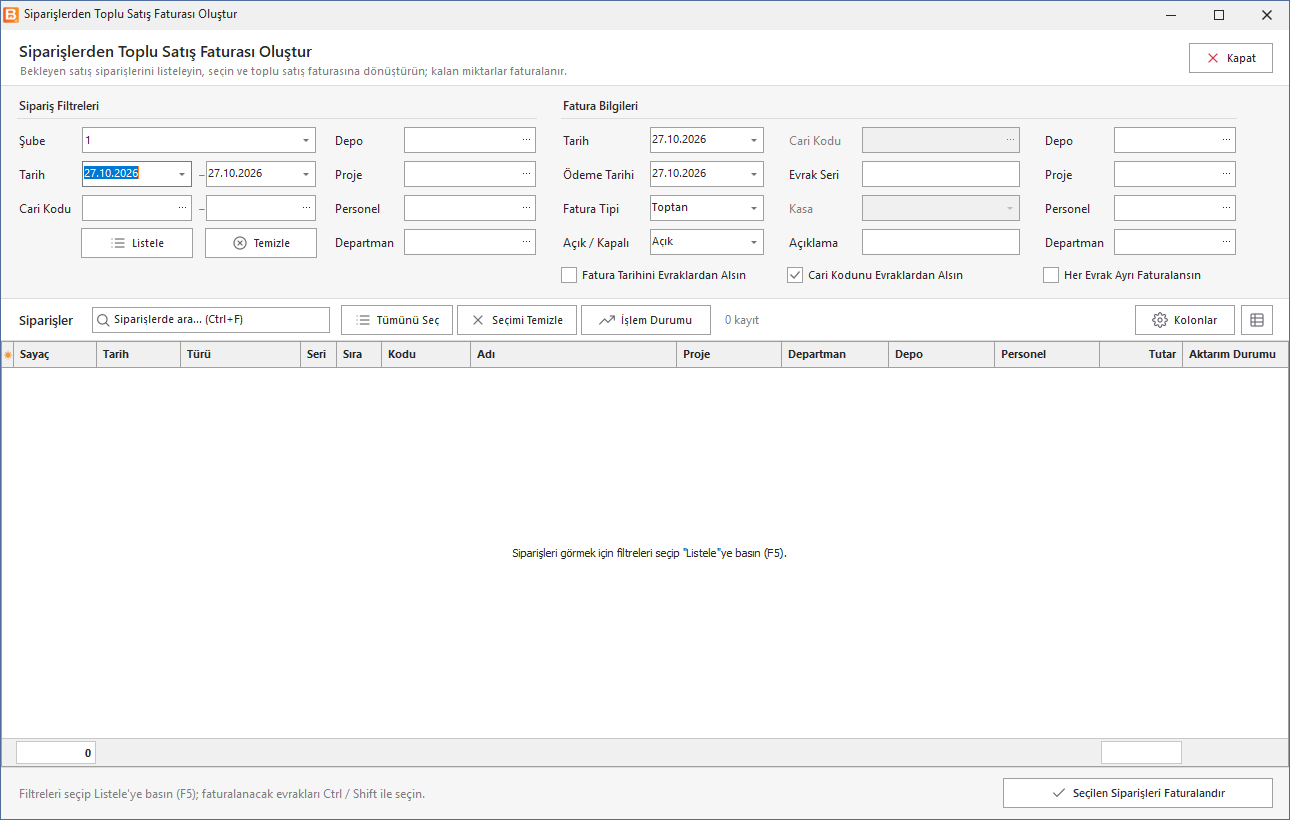Screen dimensions: 1290x820
Task: Open the Departman lookup in Fatura Bilgileri
Action: (1226, 243)
